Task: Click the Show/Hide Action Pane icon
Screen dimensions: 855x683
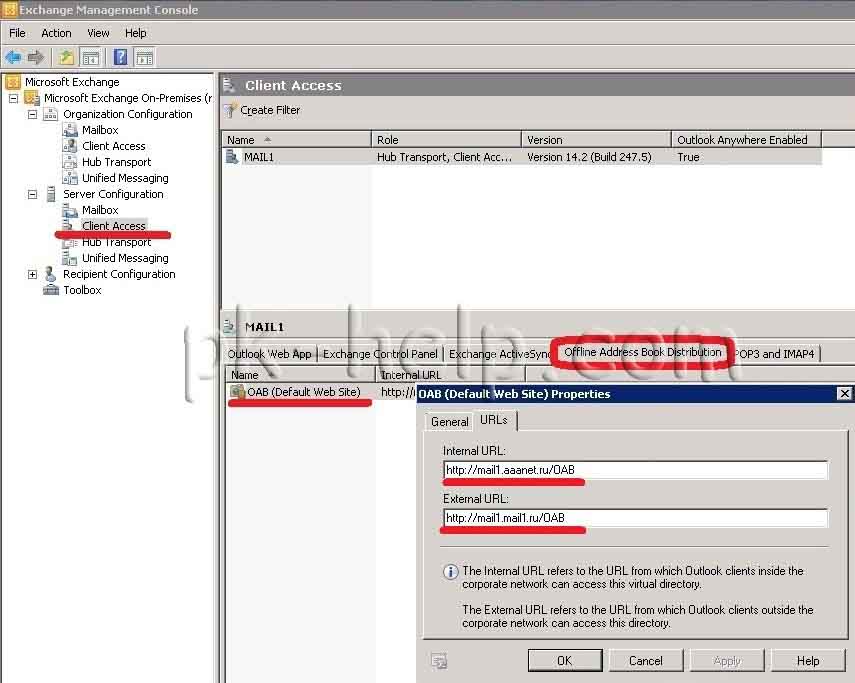Action: (x=145, y=57)
